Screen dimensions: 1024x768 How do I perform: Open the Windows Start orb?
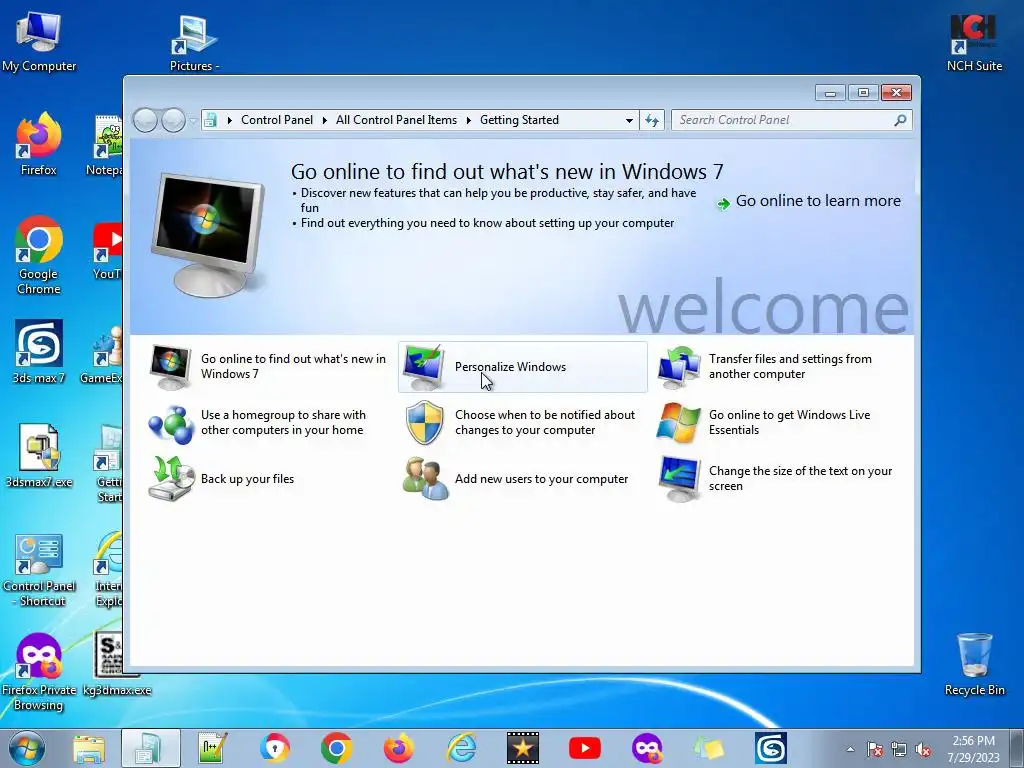[27, 748]
